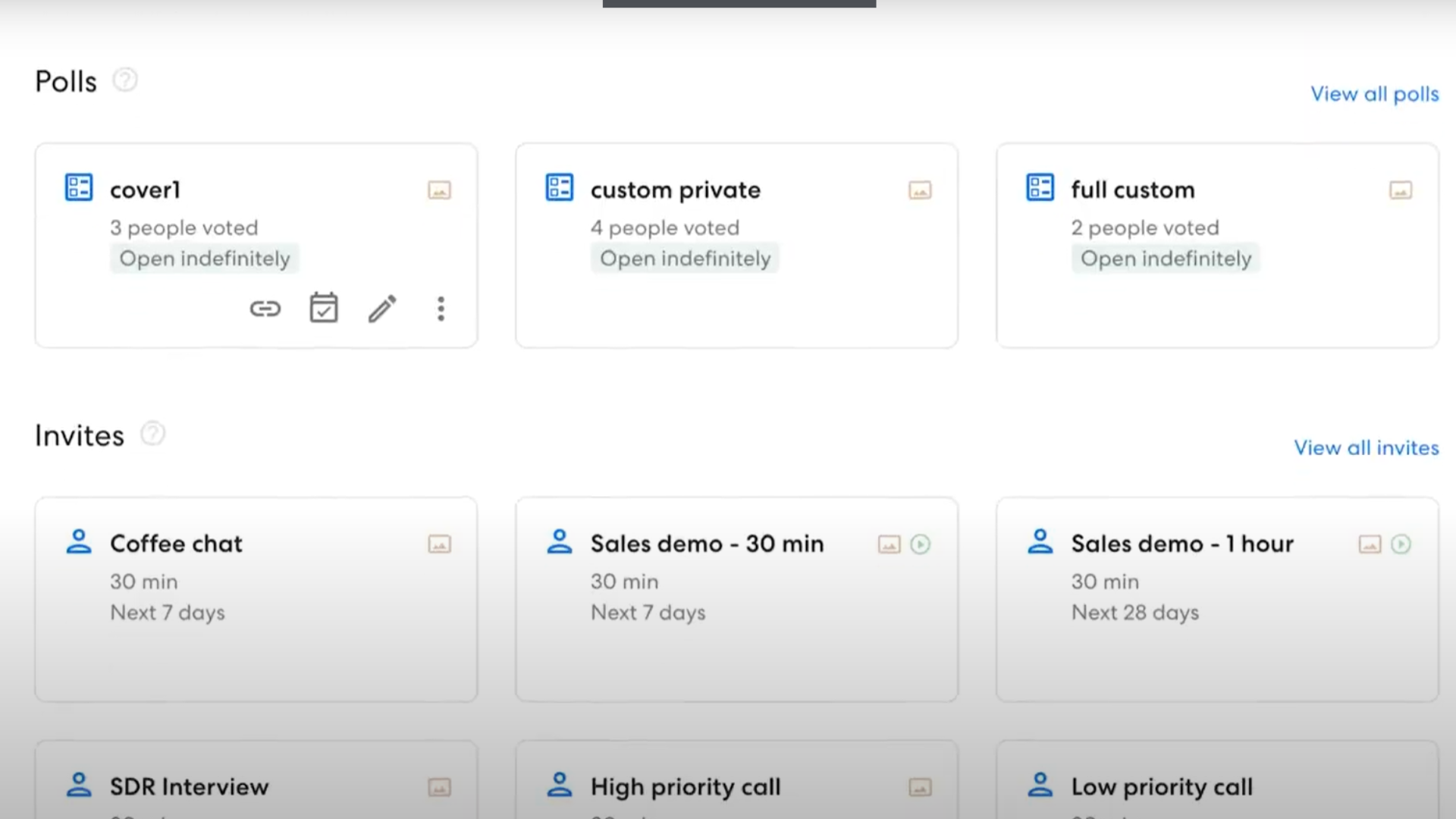Click the Invites section heading
Screen dimensions: 1456x819
(80, 435)
